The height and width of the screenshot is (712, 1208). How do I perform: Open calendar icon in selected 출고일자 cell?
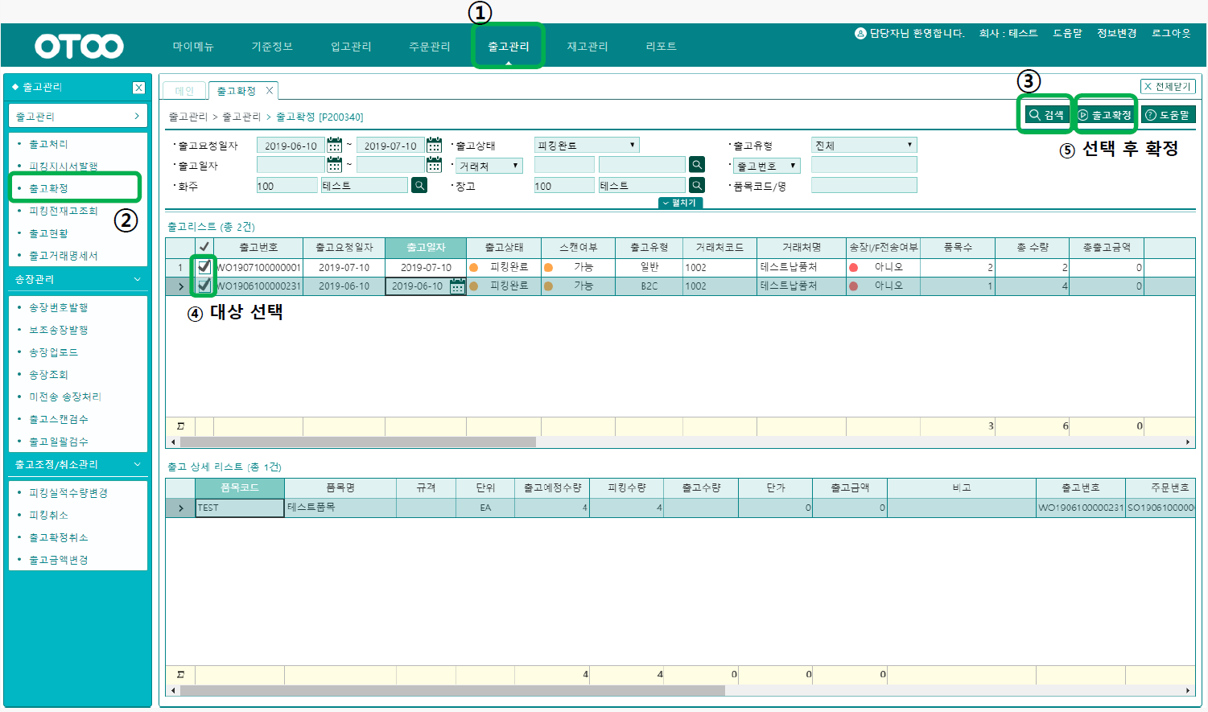(457, 287)
